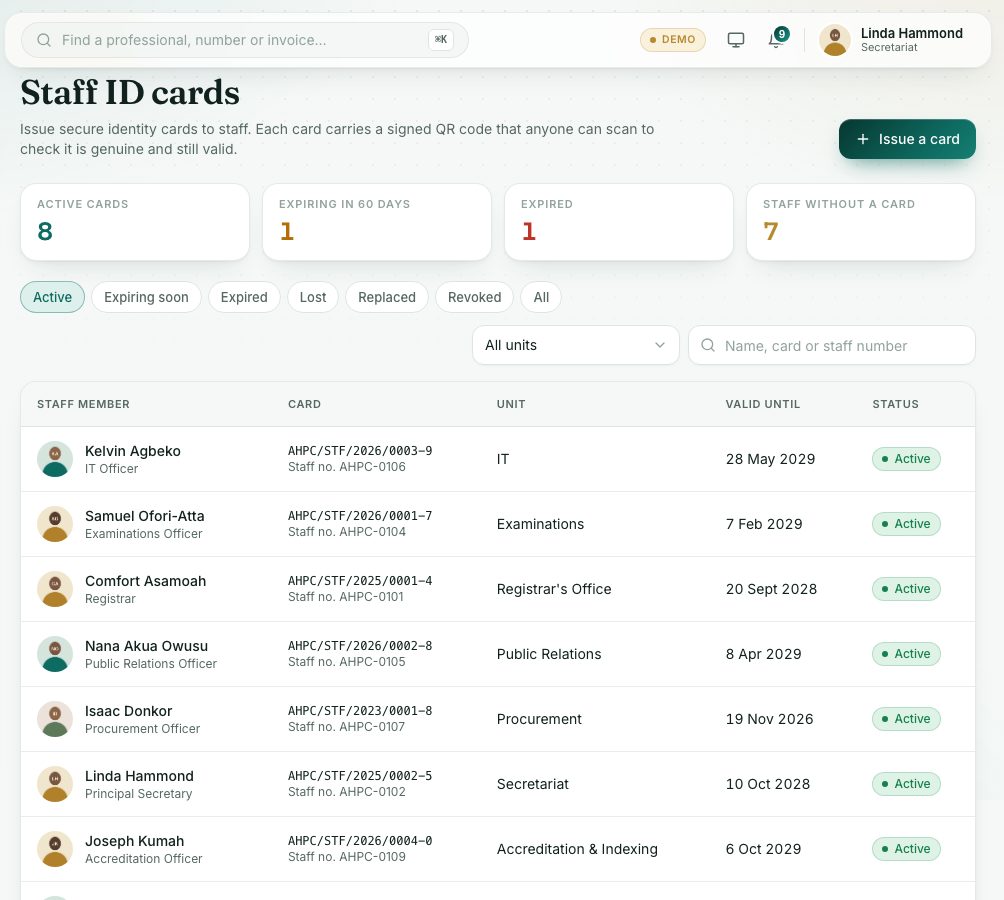Viewport: 1004px width, 900px height.
Task: Click the Status column header
Action: 895,404
